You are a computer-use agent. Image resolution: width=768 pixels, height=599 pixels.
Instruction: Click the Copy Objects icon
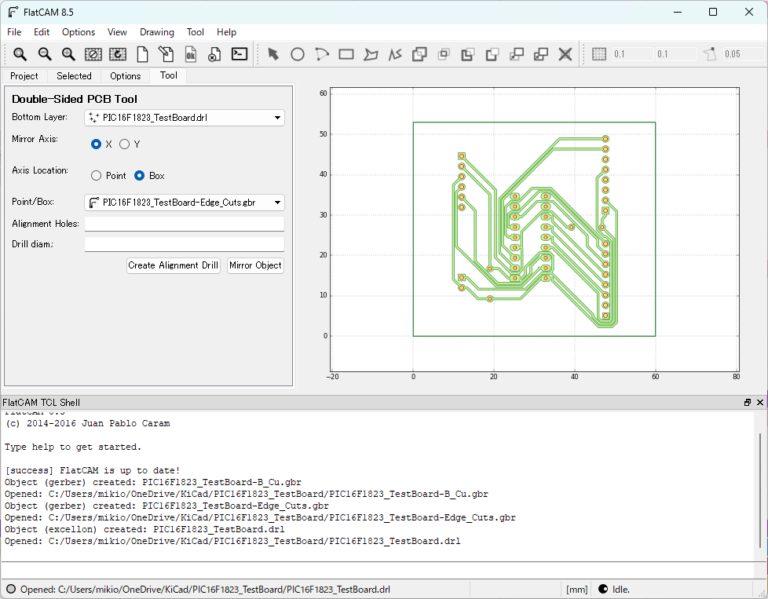(x=541, y=54)
